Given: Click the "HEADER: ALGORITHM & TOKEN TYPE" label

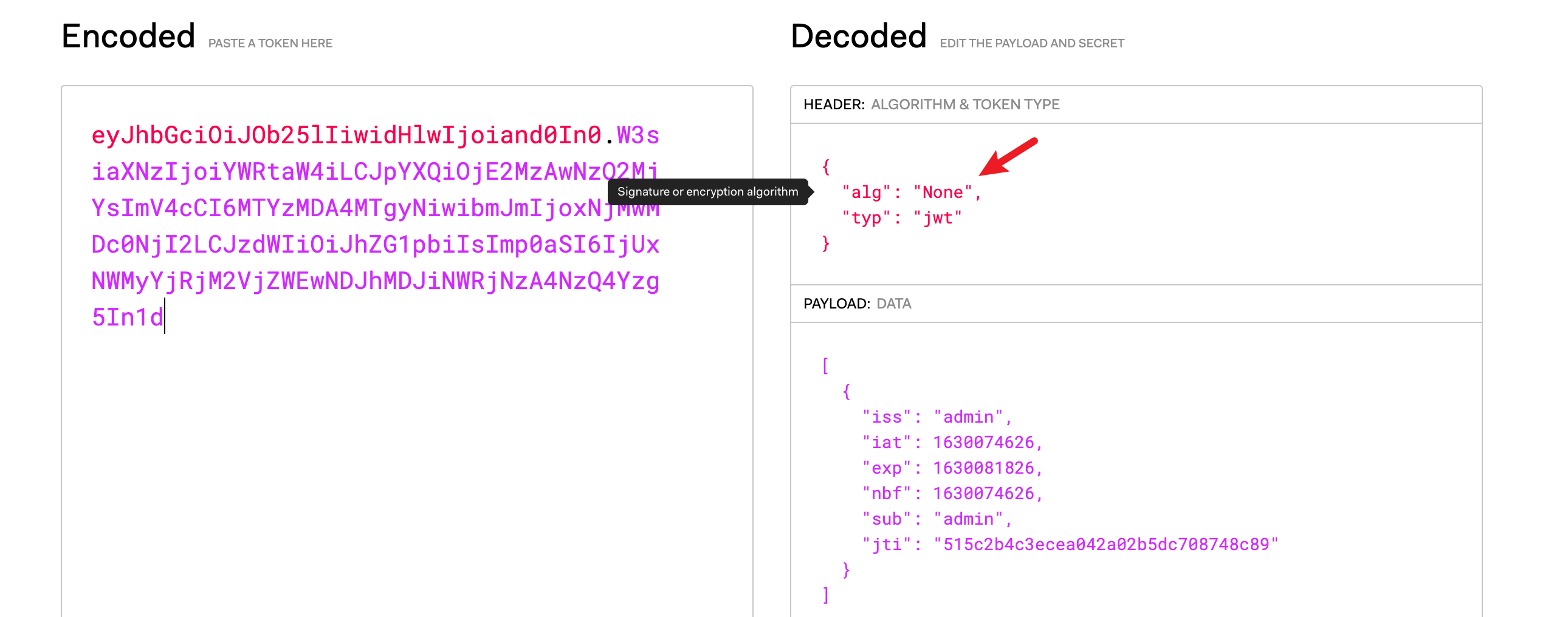Looking at the screenshot, I should click(x=930, y=104).
